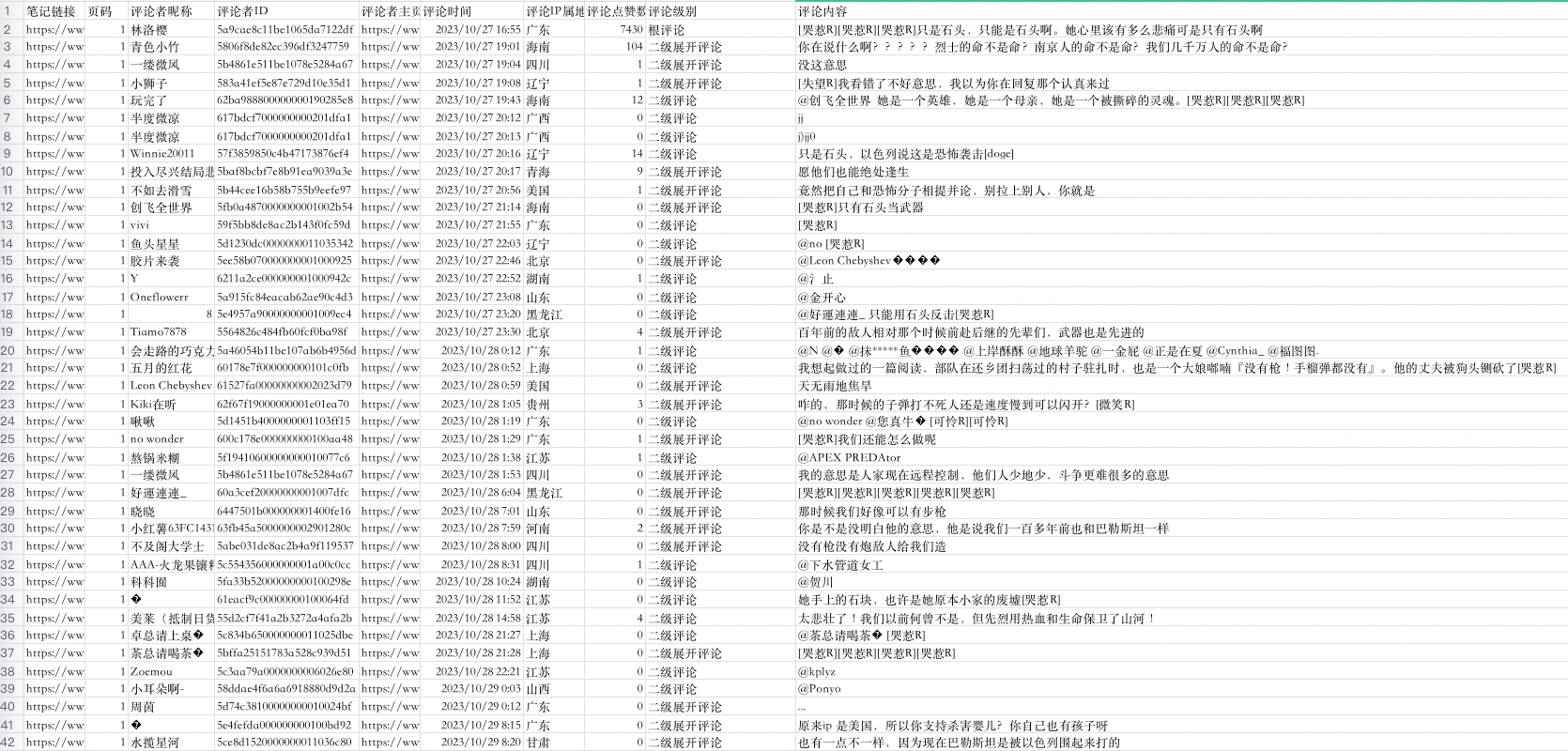This screenshot has width=1568, height=751.
Task: Click like count cell 104
Action: pyautogui.click(x=615, y=47)
